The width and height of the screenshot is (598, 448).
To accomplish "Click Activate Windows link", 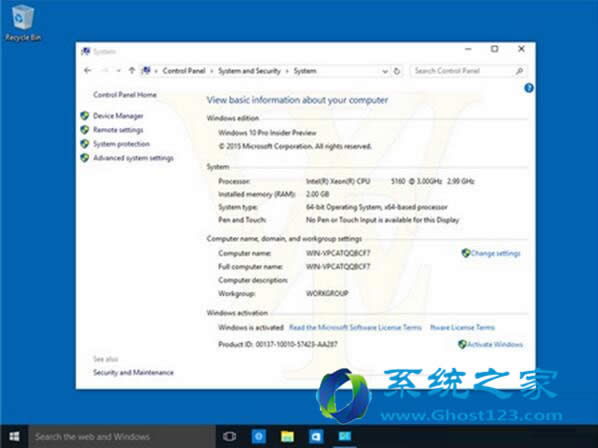I will coord(495,344).
